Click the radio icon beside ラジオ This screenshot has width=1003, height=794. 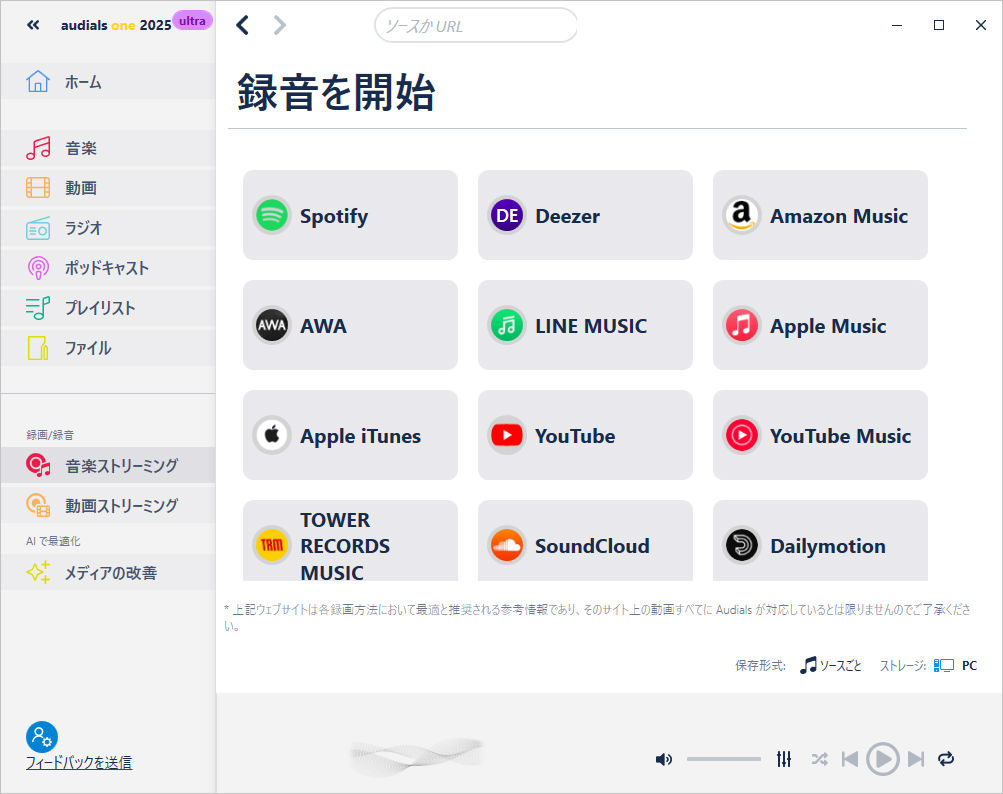point(38,228)
